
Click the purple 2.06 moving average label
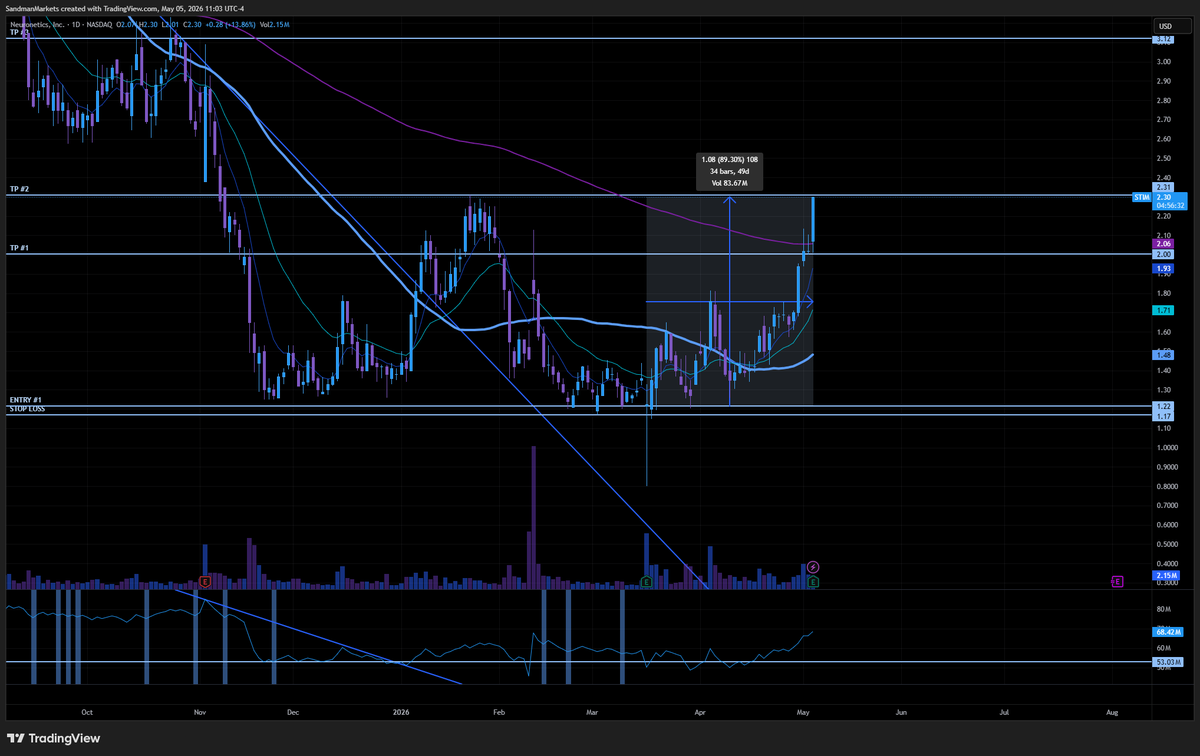click(x=1163, y=244)
